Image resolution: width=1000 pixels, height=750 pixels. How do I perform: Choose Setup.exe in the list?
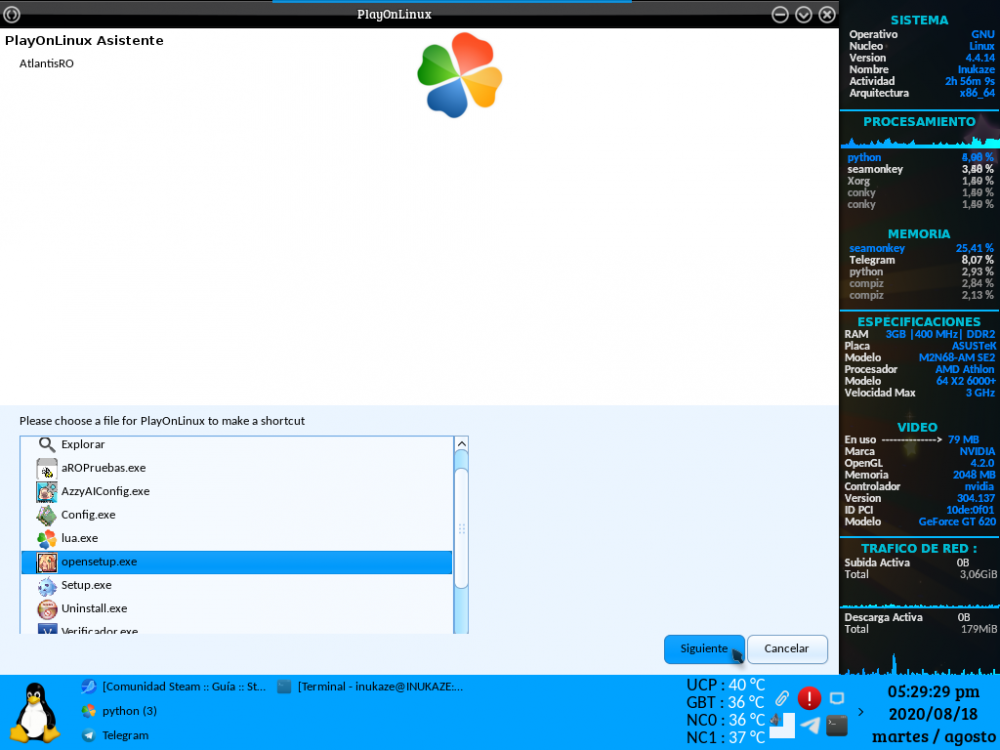click(x=85, y=585)
